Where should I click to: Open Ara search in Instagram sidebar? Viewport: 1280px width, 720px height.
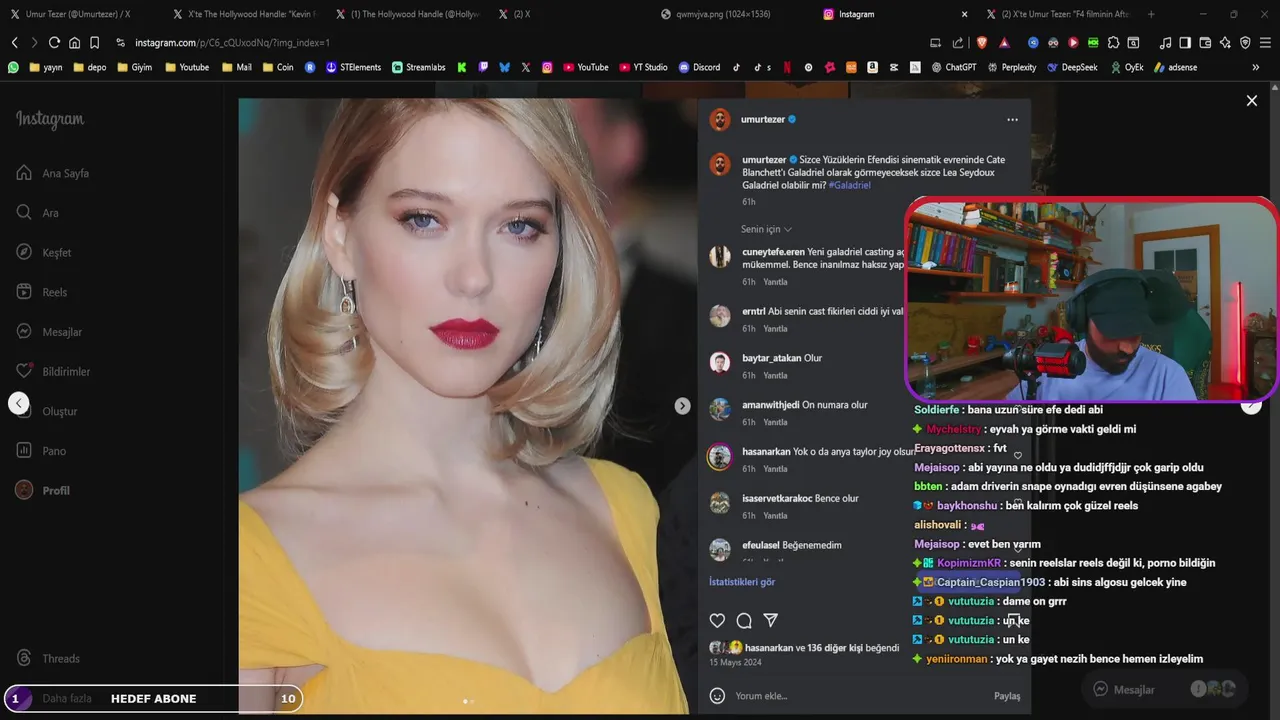[x=38, y=213]
